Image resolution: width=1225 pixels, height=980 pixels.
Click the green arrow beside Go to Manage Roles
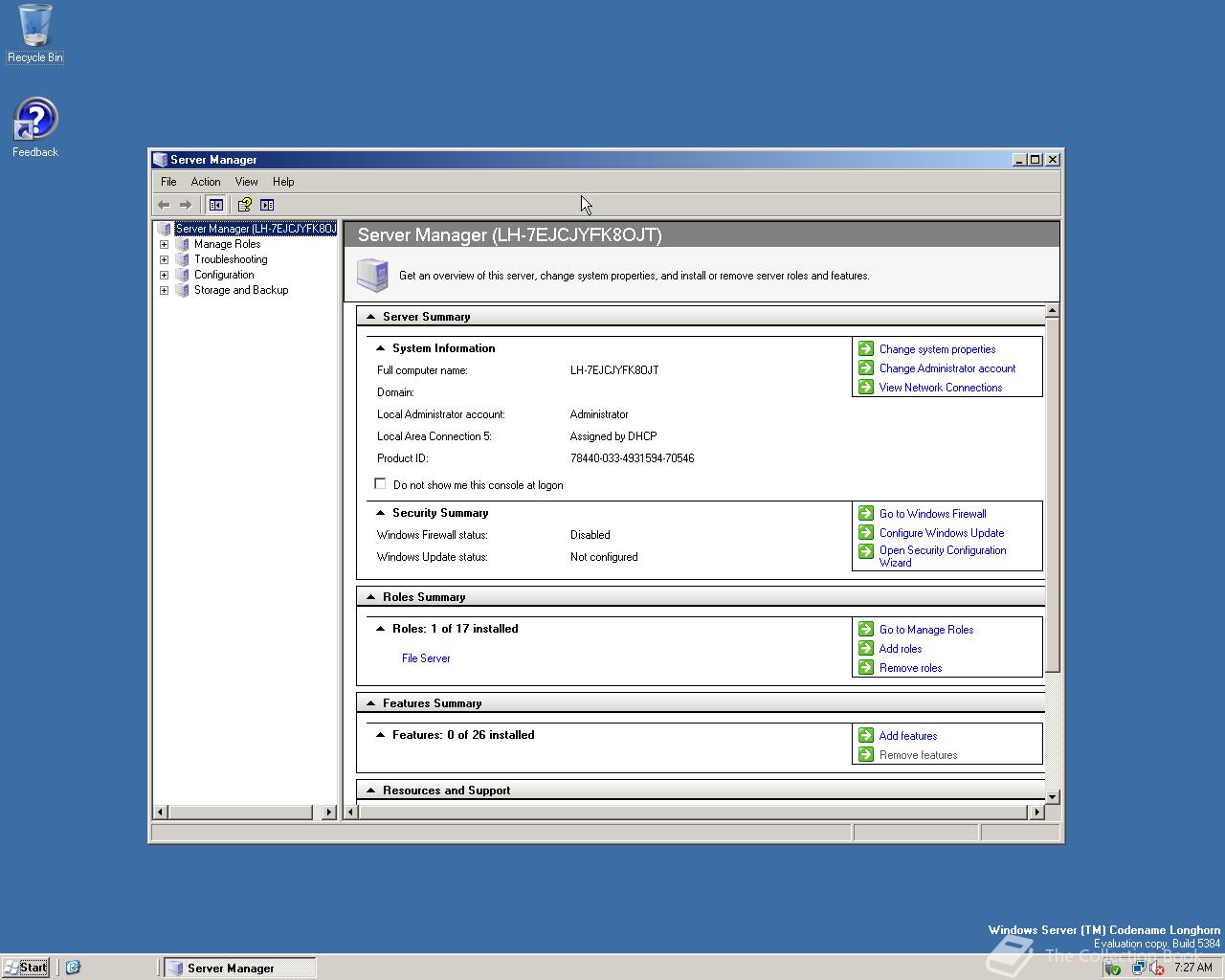coord(866,629)
